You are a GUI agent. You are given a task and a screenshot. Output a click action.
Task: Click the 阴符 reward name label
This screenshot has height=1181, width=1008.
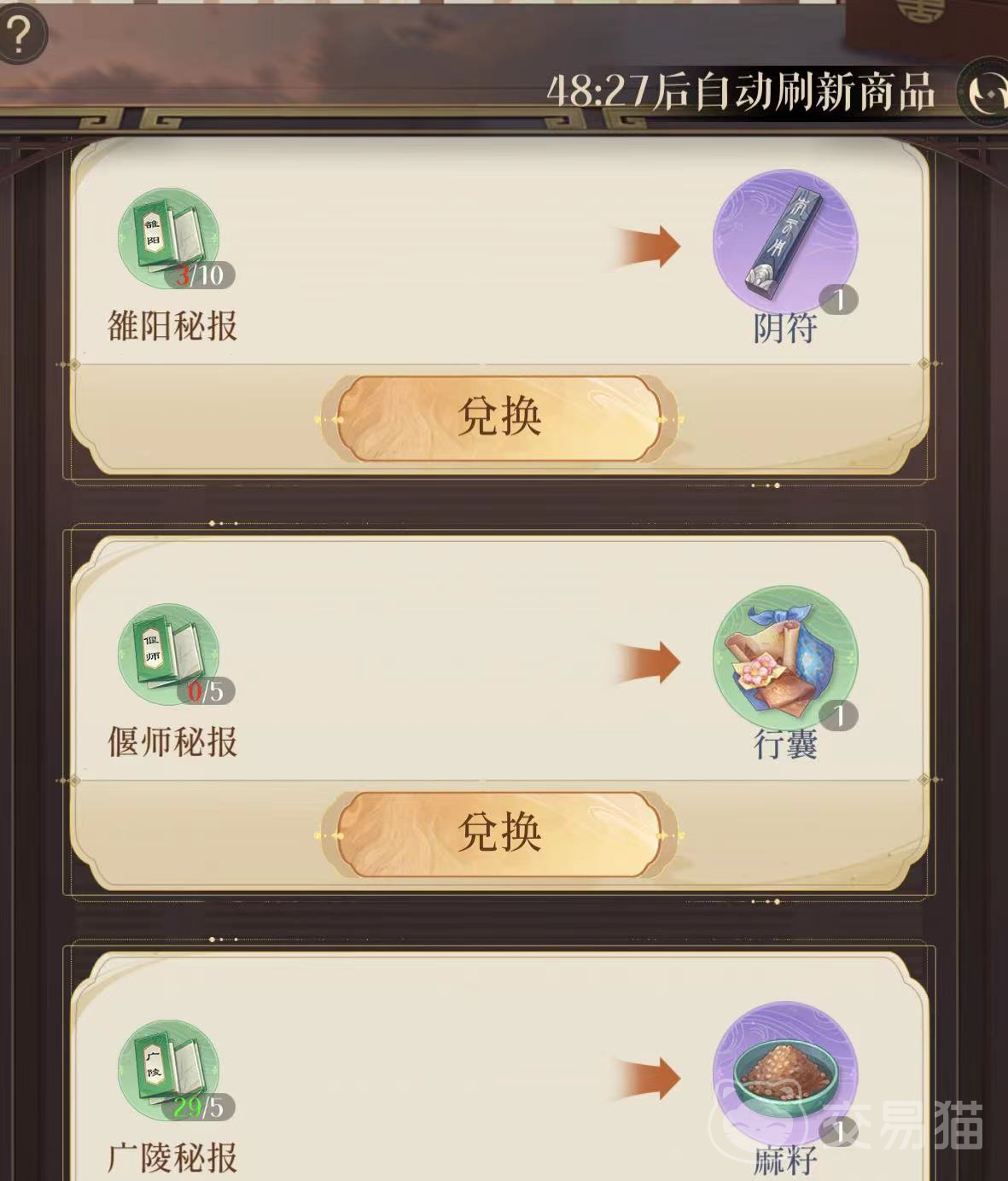(785, 329)
